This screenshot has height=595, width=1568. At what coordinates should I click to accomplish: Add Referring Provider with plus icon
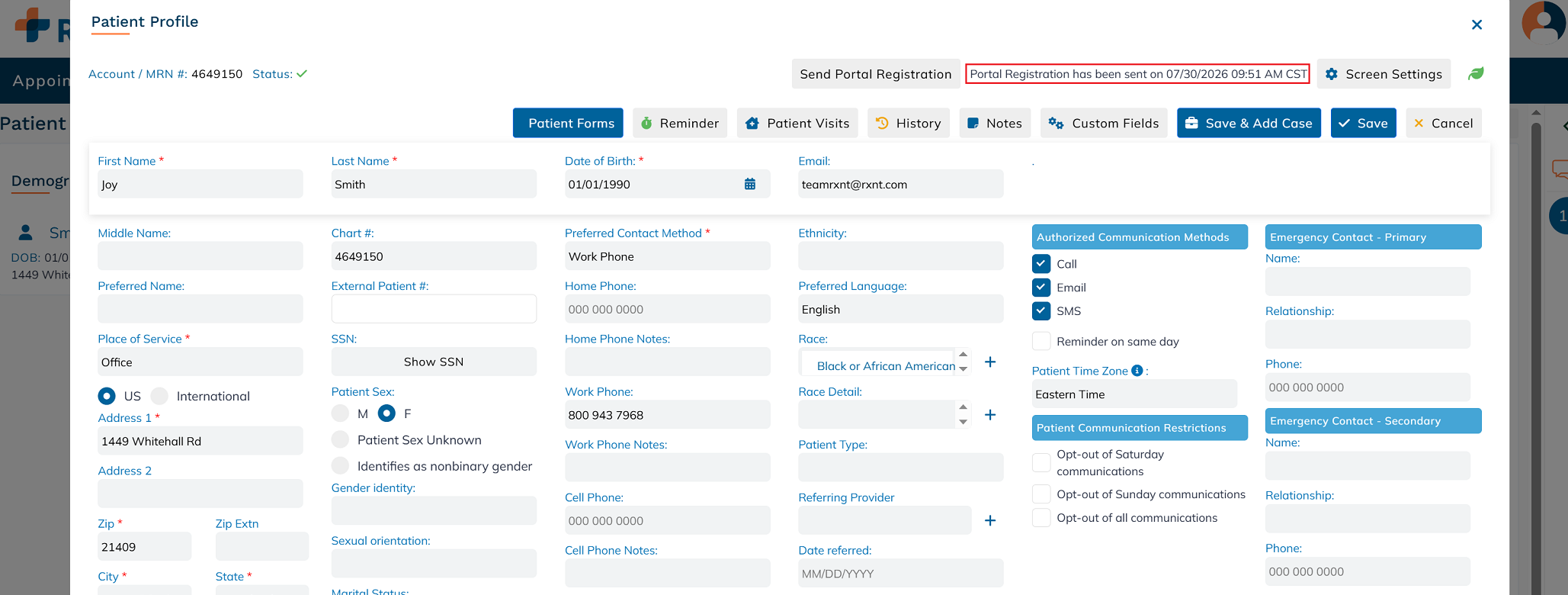990,520
